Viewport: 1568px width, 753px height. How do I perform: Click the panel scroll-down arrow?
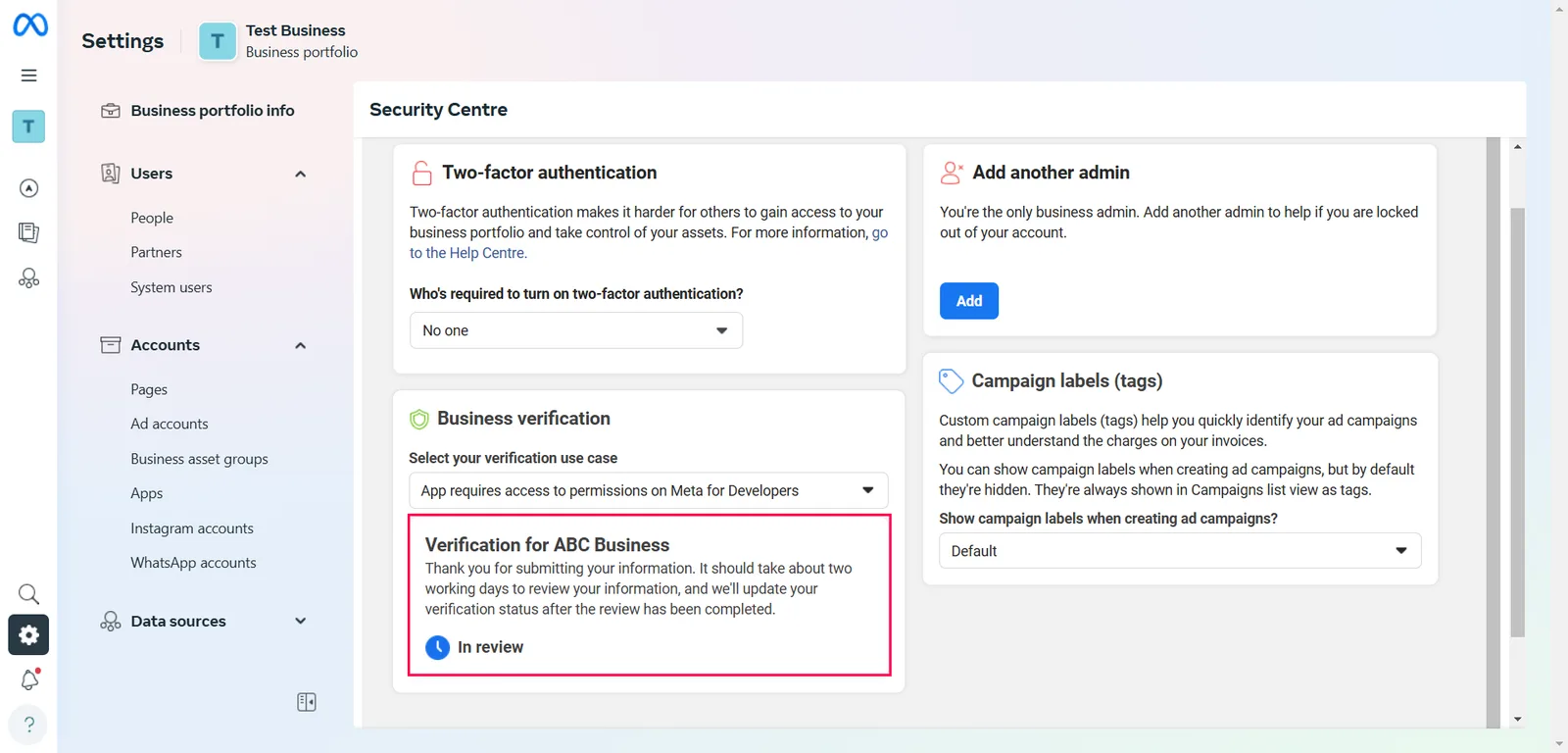tap(1518, 719)
